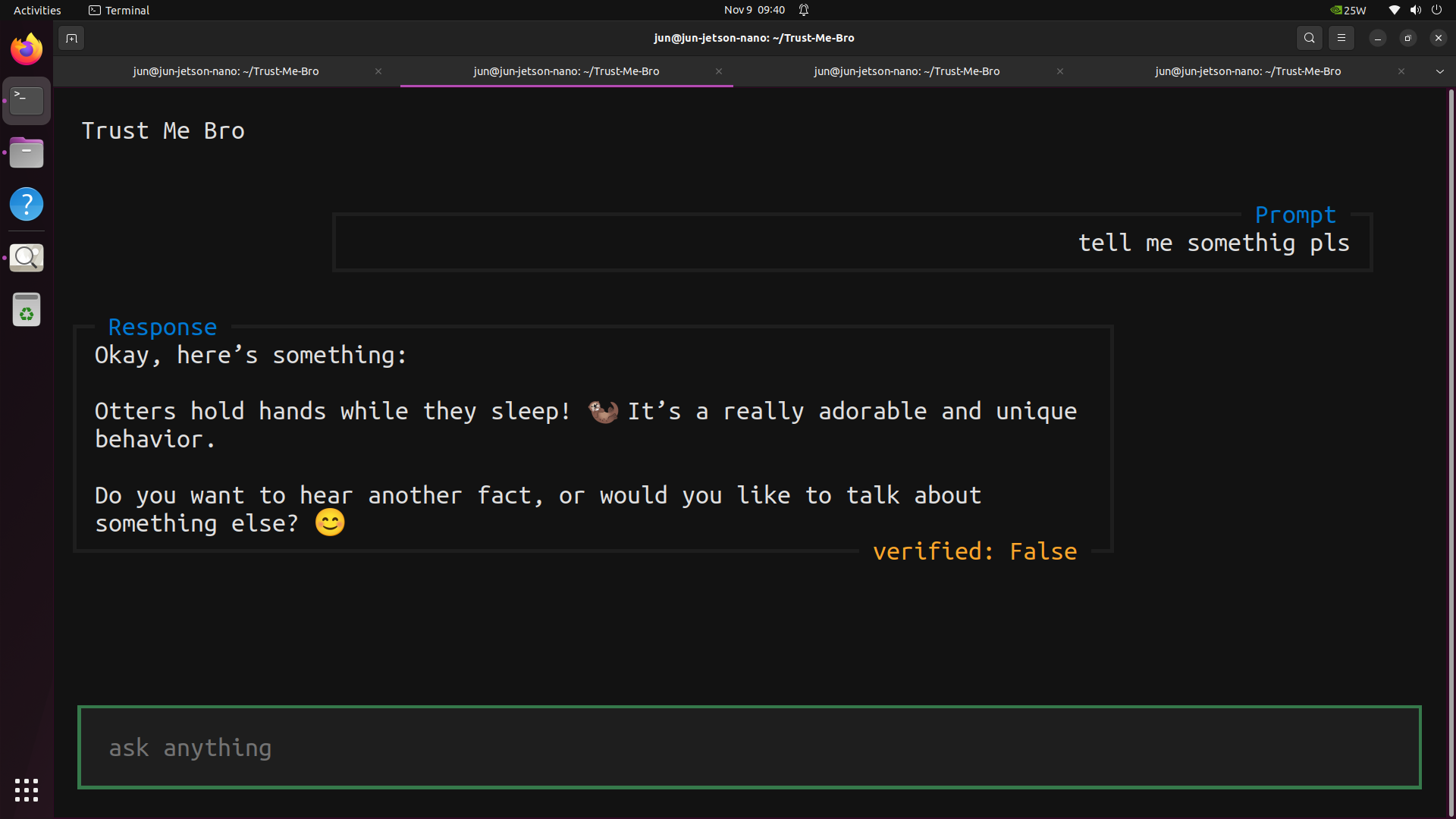1456x819 pixels.
Task: Open the Help icon in dock
Action: pos(27,204)
